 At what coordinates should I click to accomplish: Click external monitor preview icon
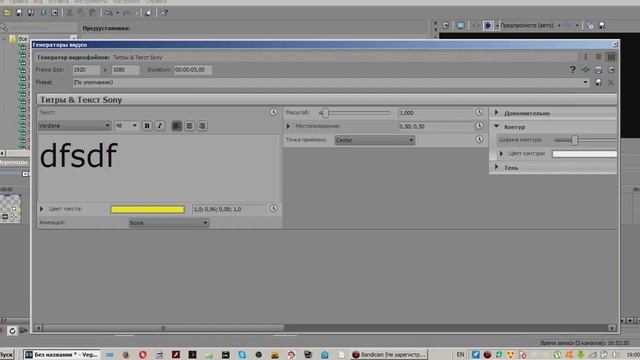[x=460, y=25]
